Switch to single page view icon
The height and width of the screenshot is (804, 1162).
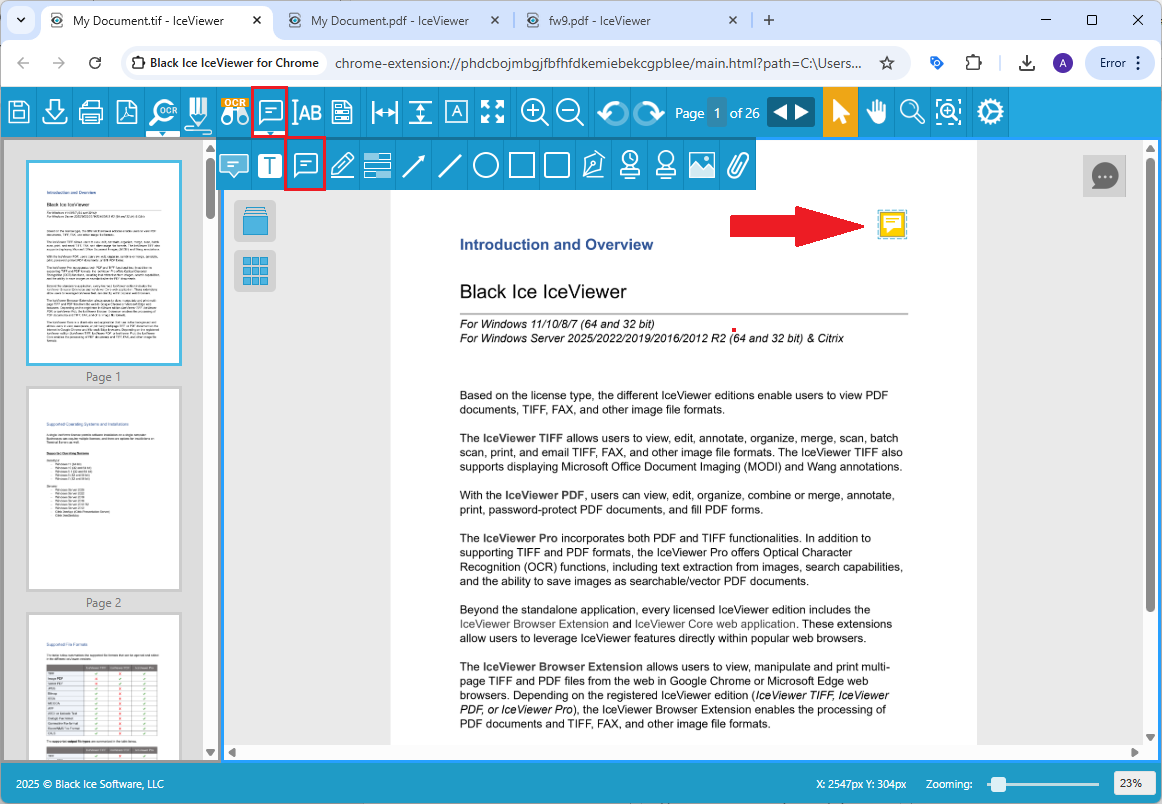(255, 221)
